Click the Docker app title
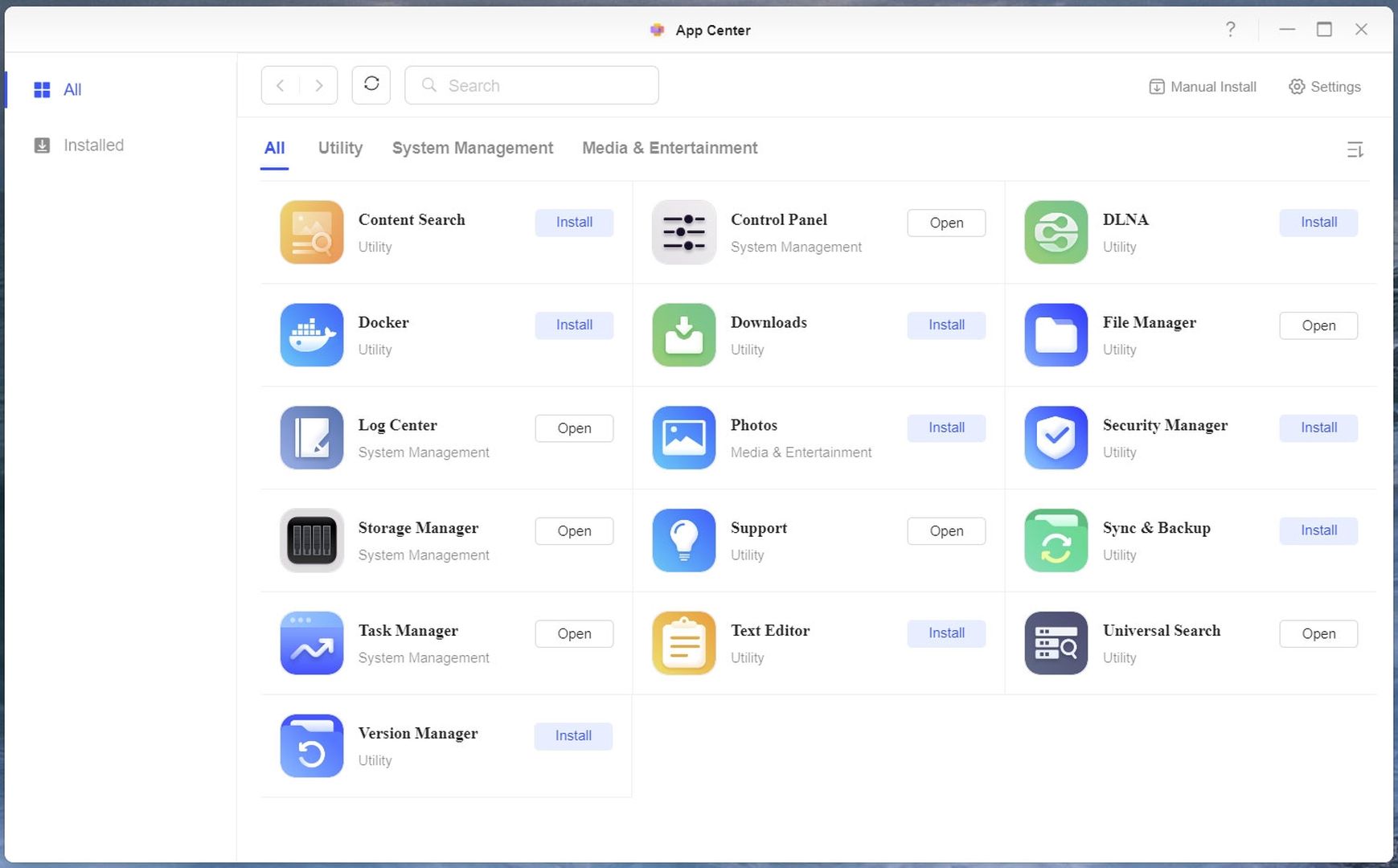Viewport: 1398px width, 868px height. [383, 322]
